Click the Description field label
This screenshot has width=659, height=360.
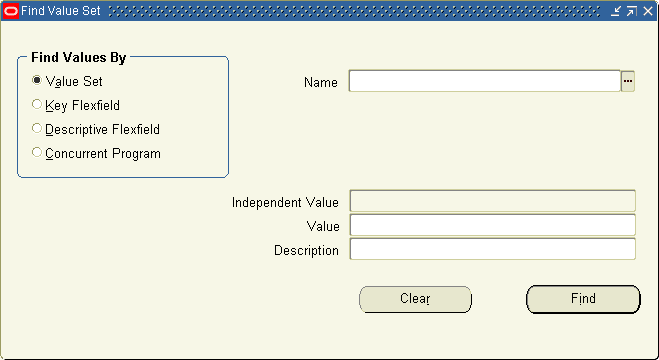point(306,250)
